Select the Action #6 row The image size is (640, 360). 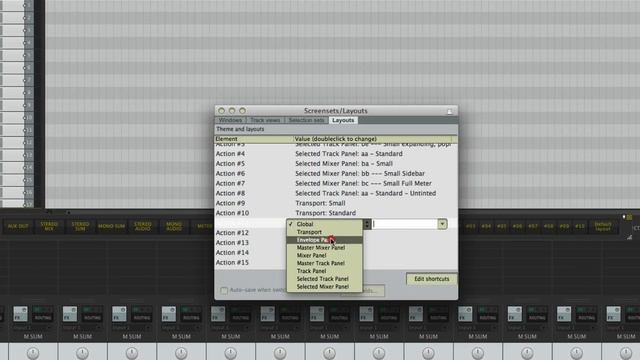336,173
